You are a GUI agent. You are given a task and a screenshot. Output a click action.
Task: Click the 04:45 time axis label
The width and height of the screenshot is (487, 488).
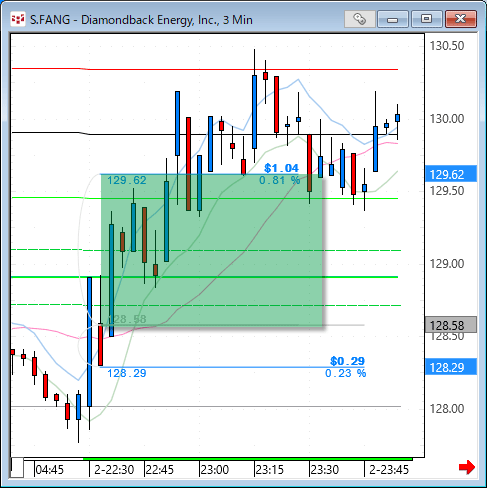(49, 470)
